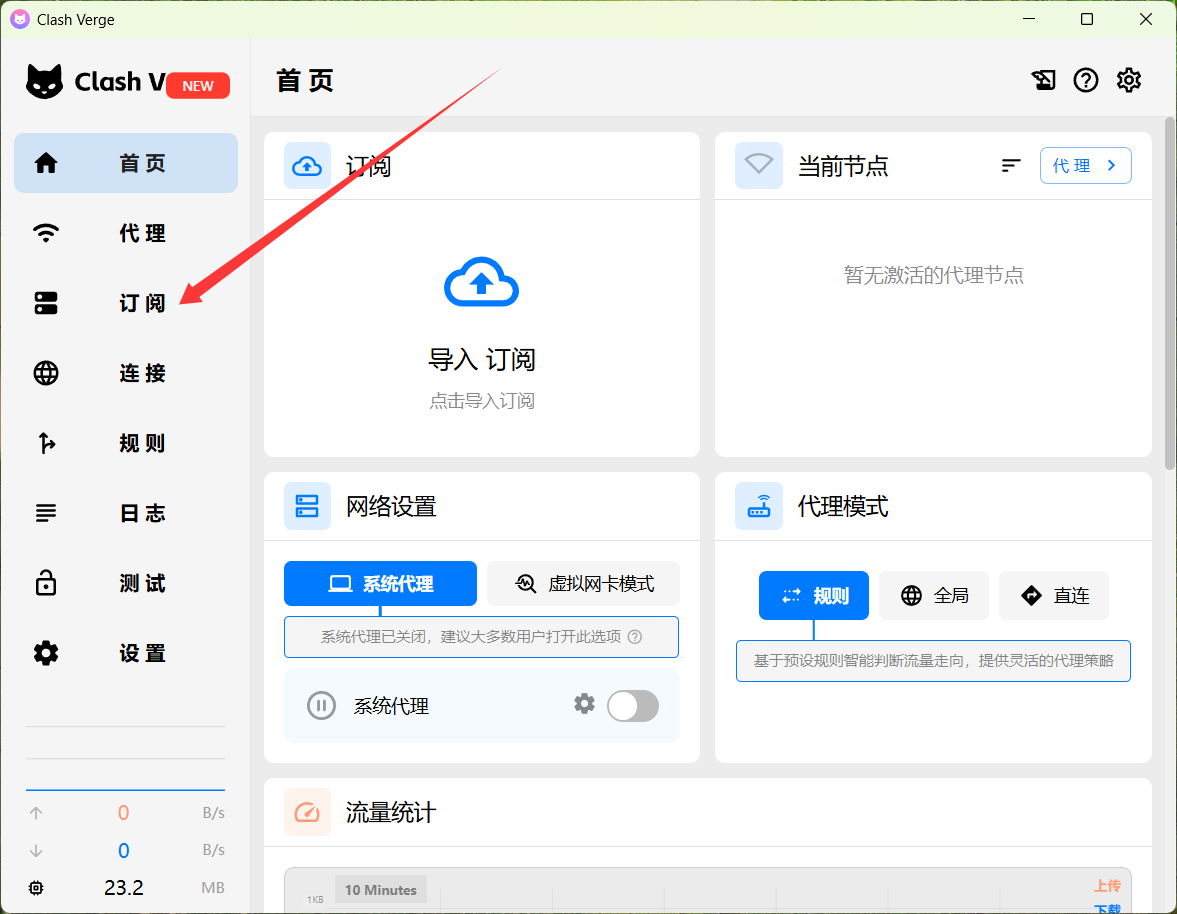Switch to 虚拟网卡模式 tab

pyautogui.click(x=584, y=584)
